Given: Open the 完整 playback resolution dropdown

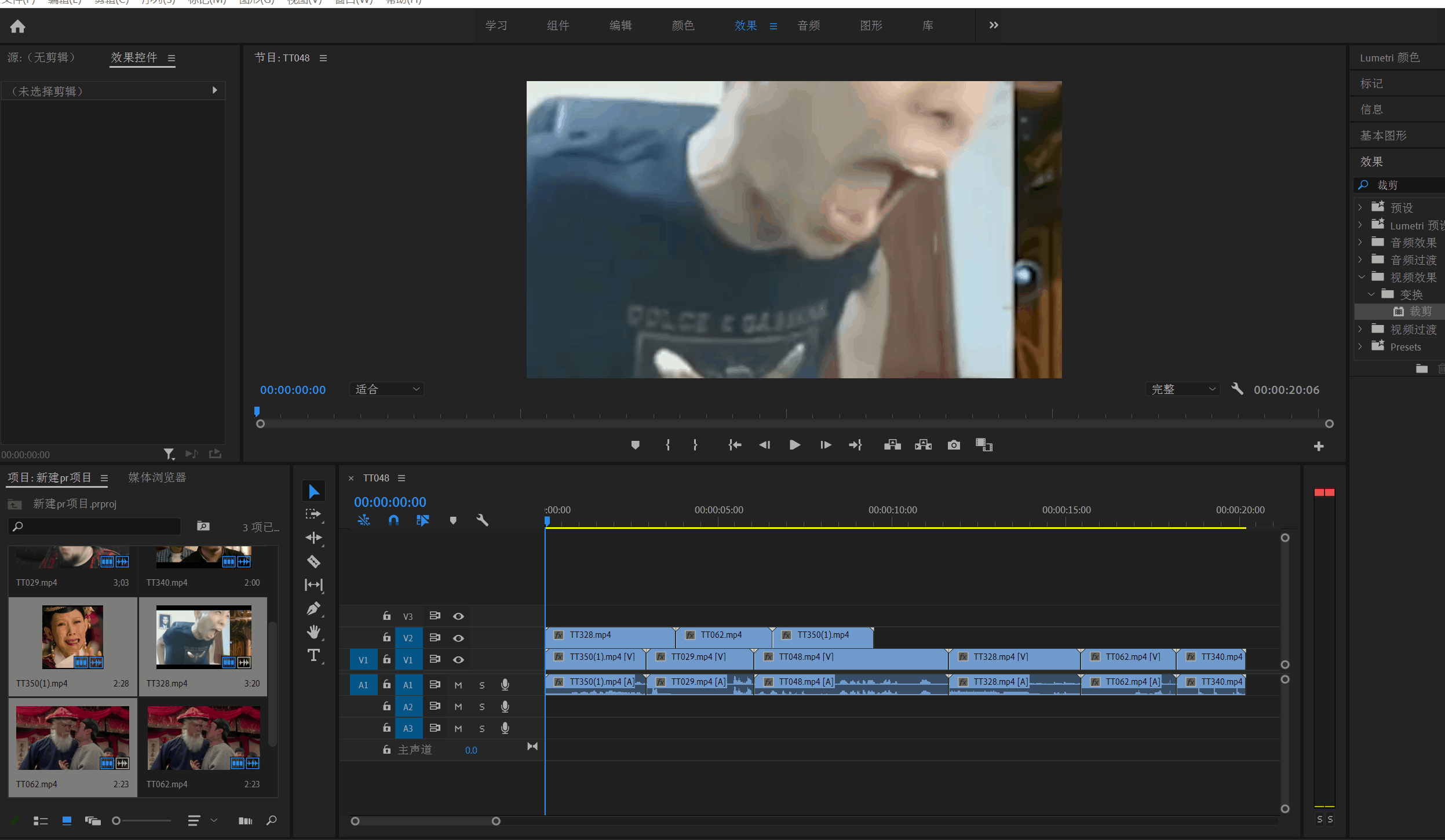Looking at the screenshot, I should point(1183,389).
